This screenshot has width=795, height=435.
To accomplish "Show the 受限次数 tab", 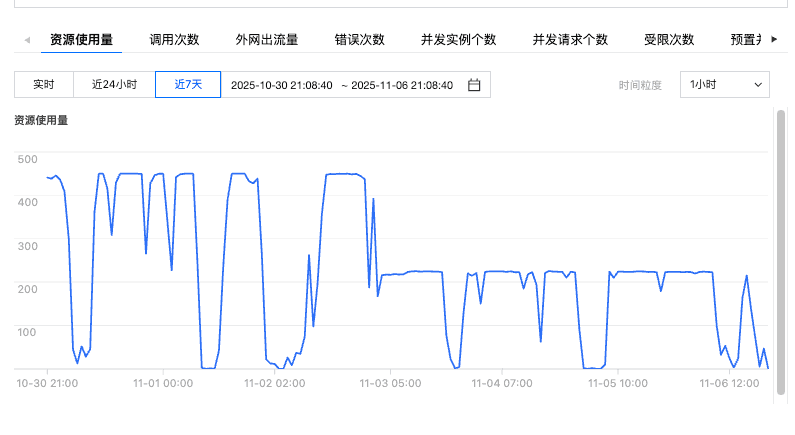I will 669,40.
